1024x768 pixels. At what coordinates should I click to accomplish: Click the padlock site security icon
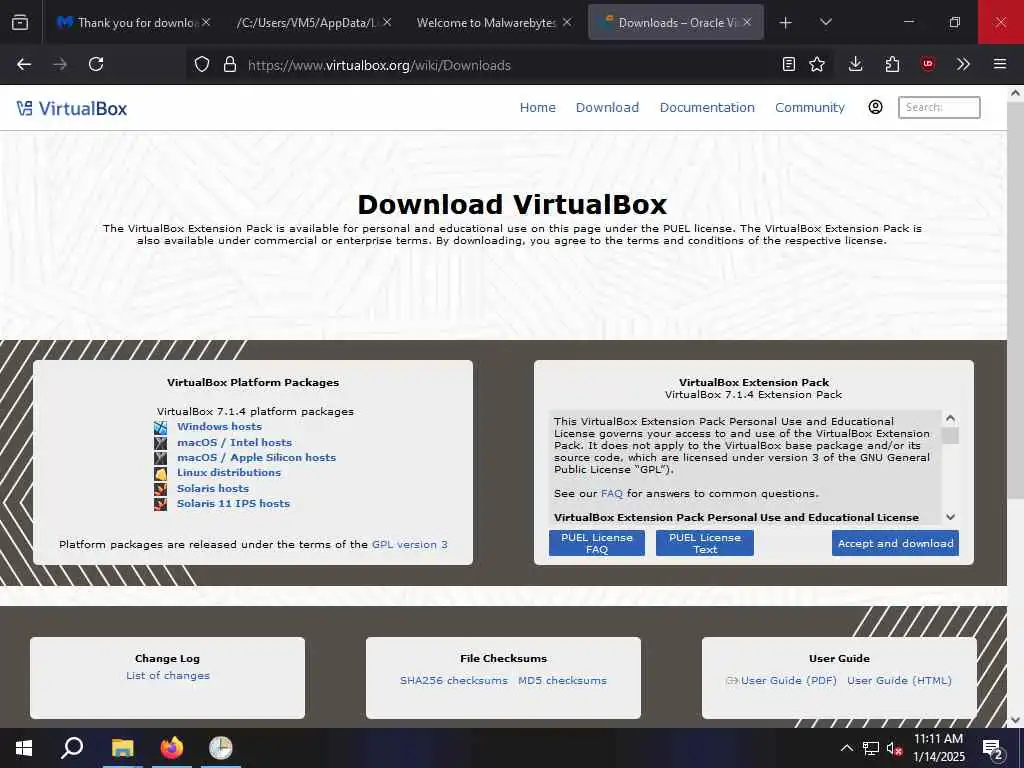(229, 64)
